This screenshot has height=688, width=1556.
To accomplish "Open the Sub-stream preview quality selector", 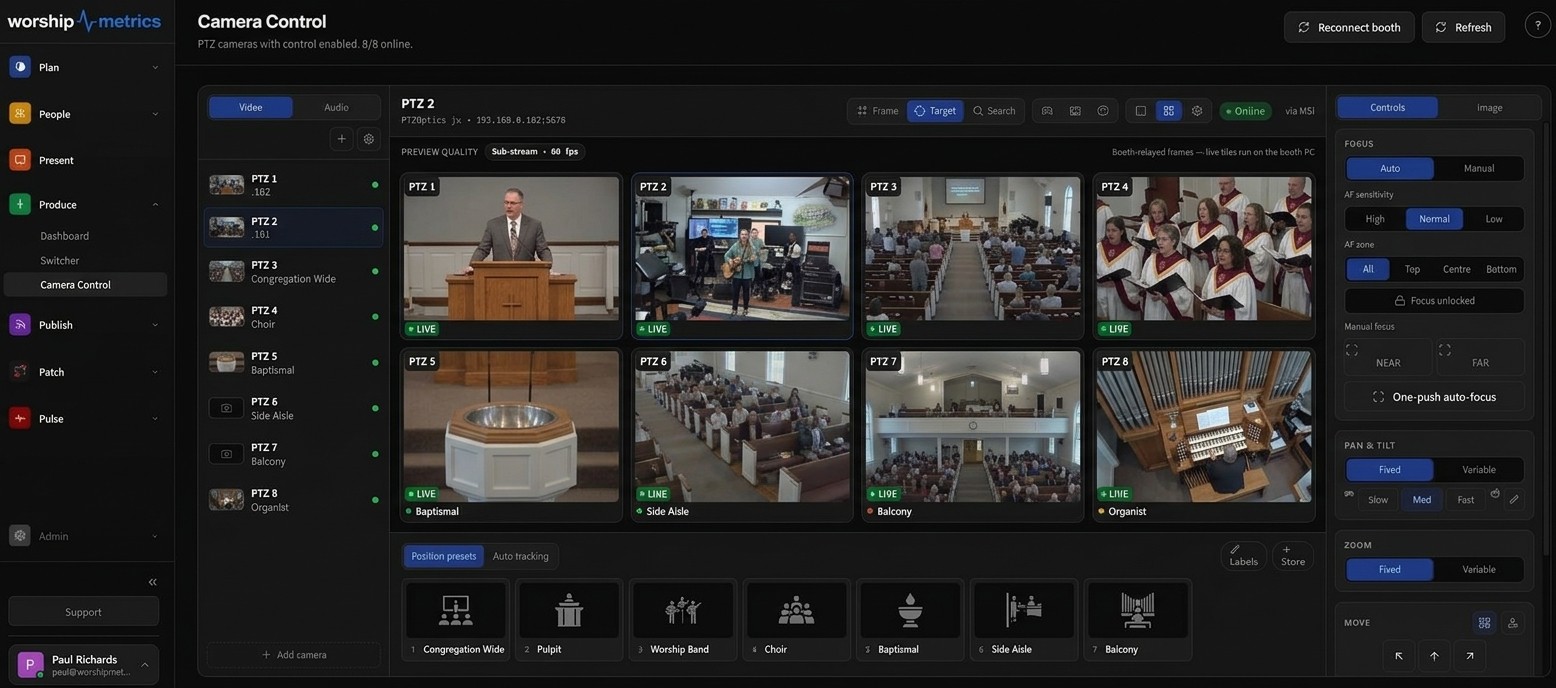I will pos(535,152).
